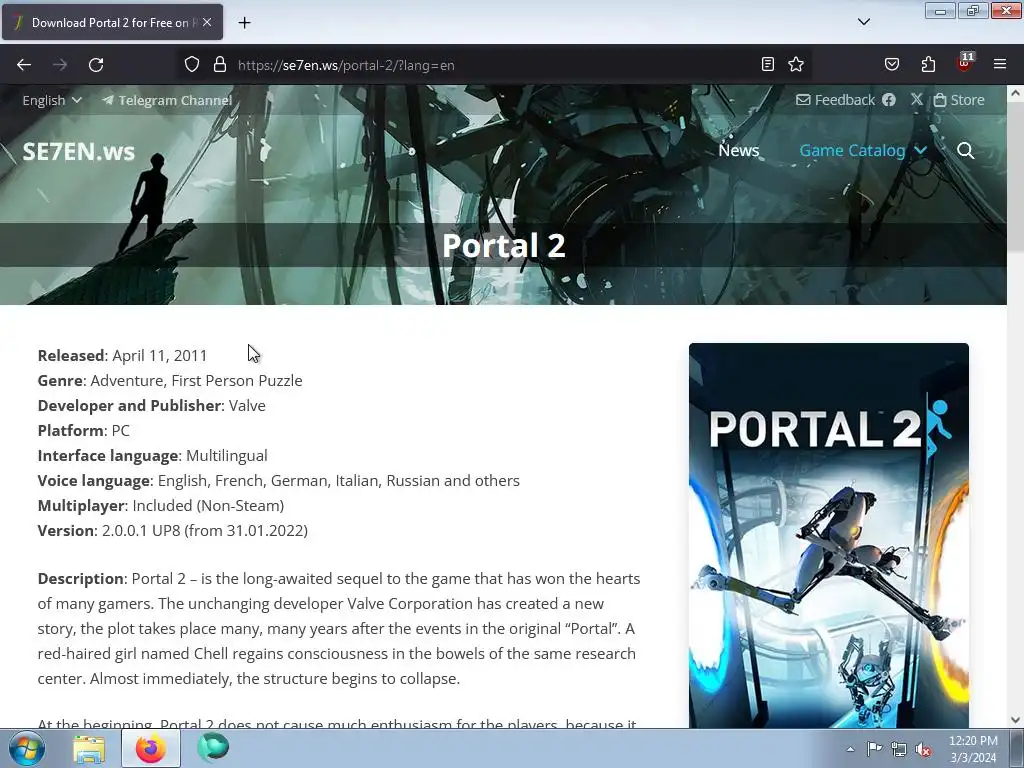
Task: Open the clock showing 12:20 PM
Action: [x=973, y=748]
